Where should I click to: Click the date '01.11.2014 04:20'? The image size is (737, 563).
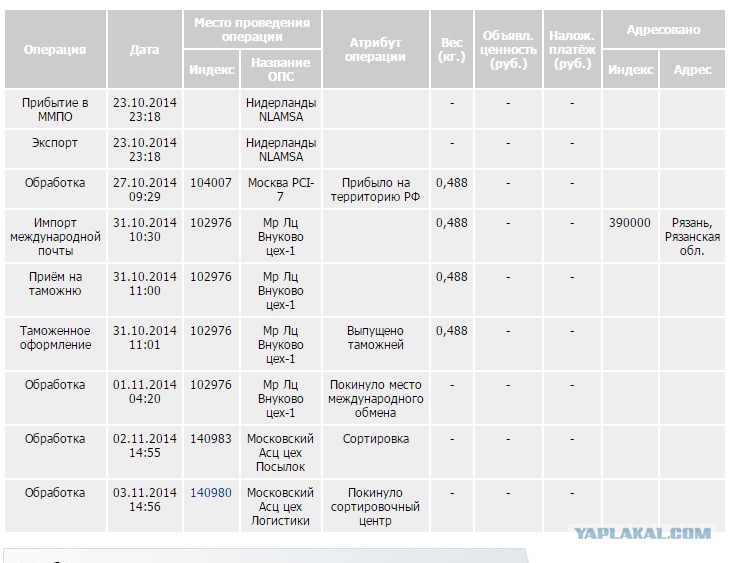[x=144, y=391]
